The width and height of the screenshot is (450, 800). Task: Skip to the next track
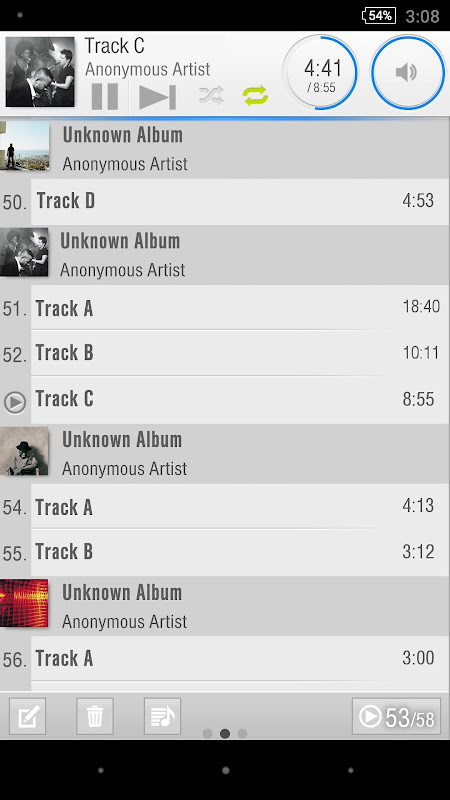click(157, 96)
